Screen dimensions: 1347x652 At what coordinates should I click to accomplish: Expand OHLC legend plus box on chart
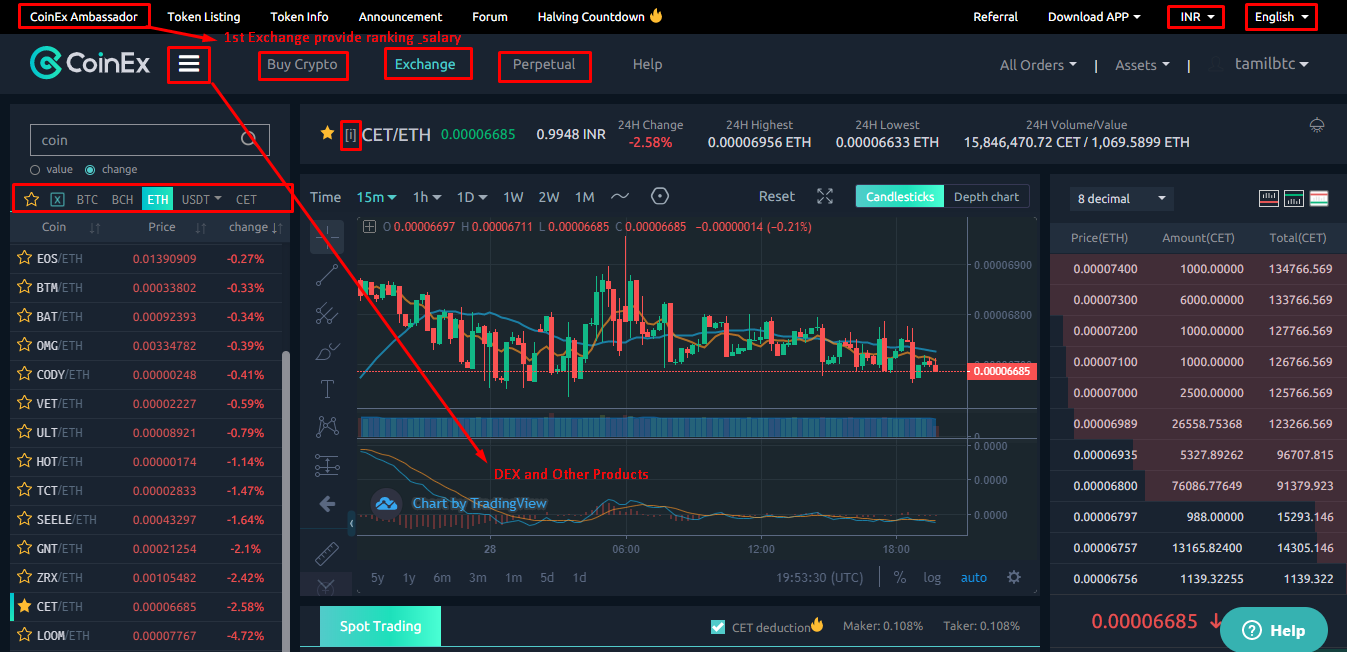[x=370, y=227]
